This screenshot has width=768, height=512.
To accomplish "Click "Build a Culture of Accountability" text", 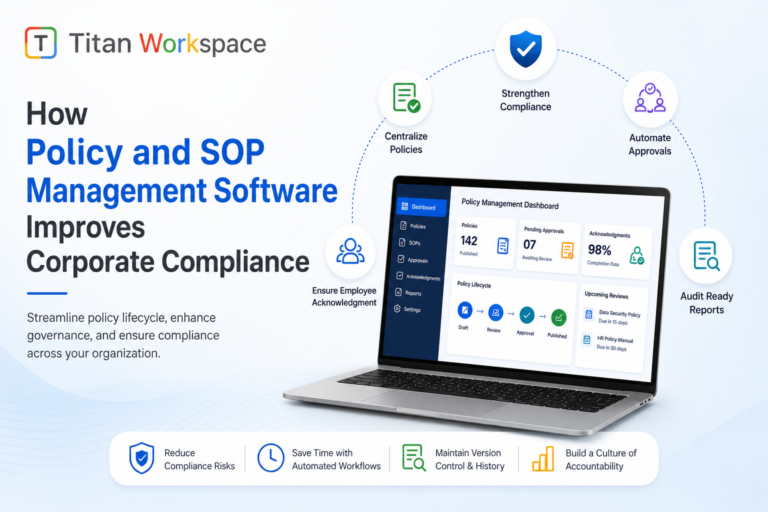I will (601, 459).
